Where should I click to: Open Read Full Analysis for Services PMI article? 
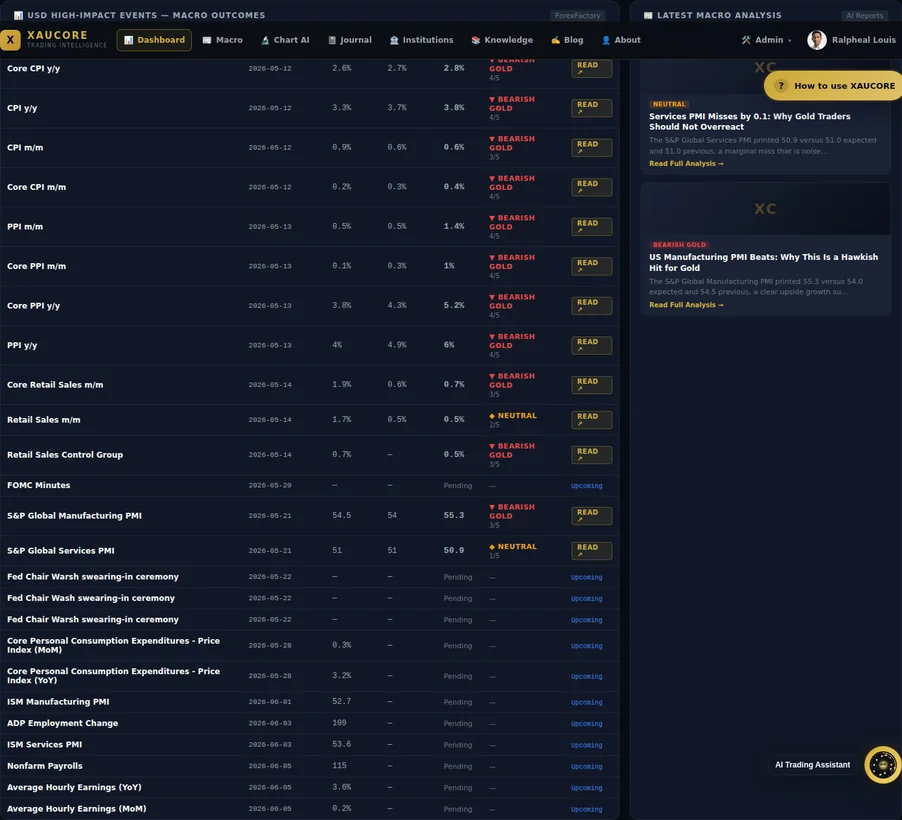(x=686, y=163)
